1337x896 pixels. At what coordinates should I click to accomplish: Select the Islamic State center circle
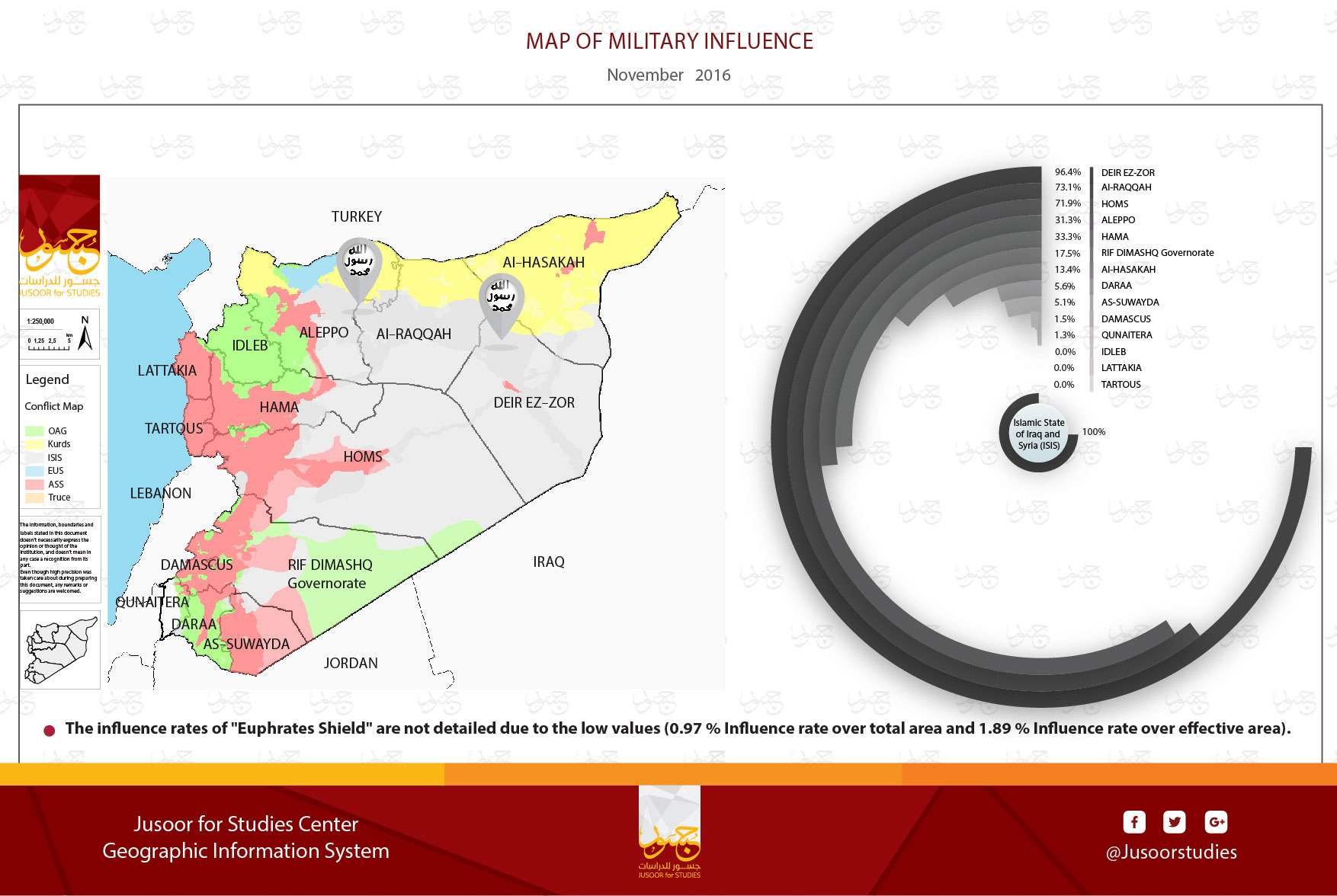tap(1038, 434)
